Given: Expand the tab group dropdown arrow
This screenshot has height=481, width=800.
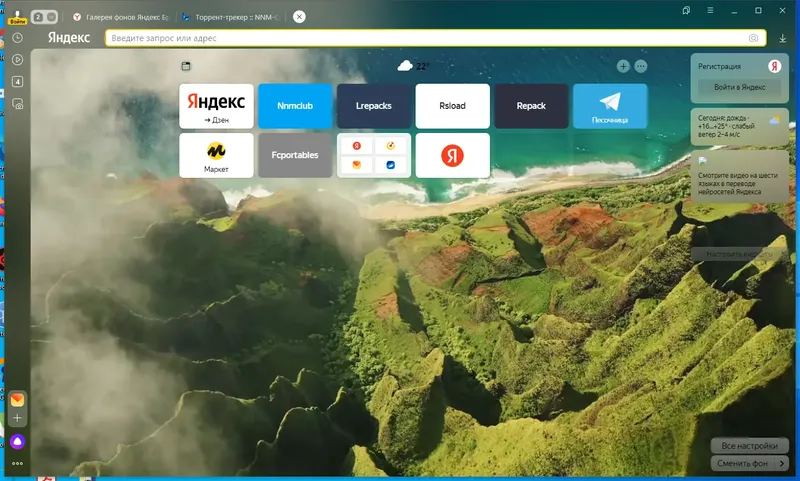Looking at the screenshot, I should (x=51, y=17).
